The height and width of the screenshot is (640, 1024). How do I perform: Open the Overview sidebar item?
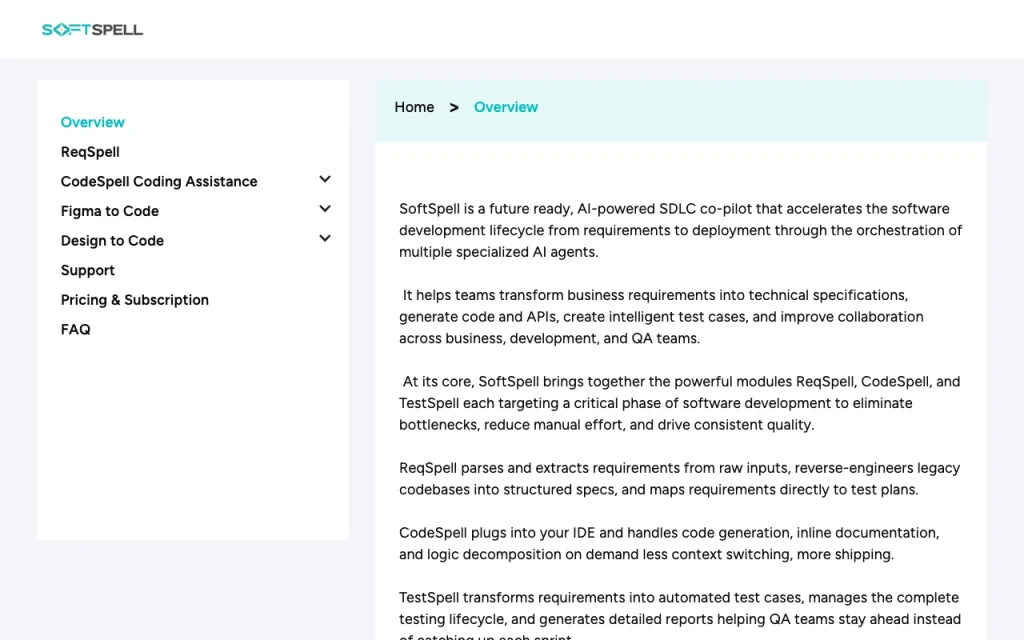pos(92,122)
